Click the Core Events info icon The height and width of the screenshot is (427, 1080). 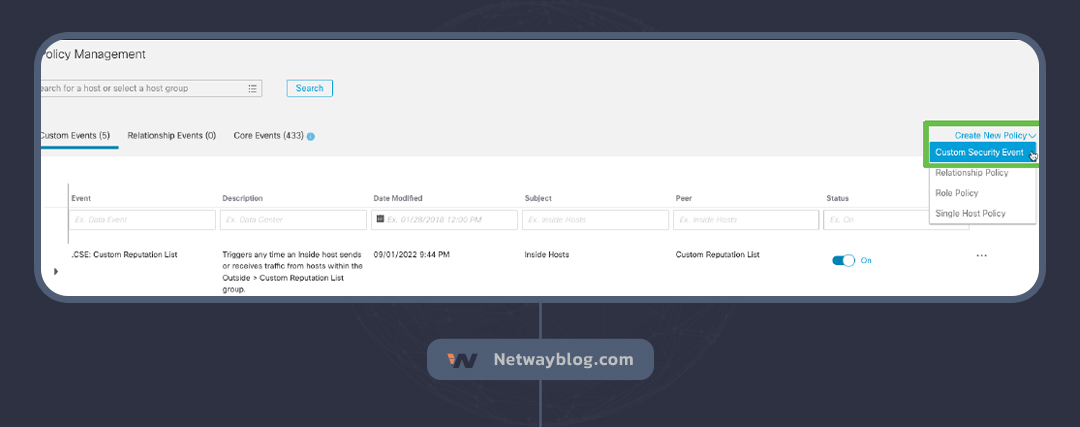(311, 136)
